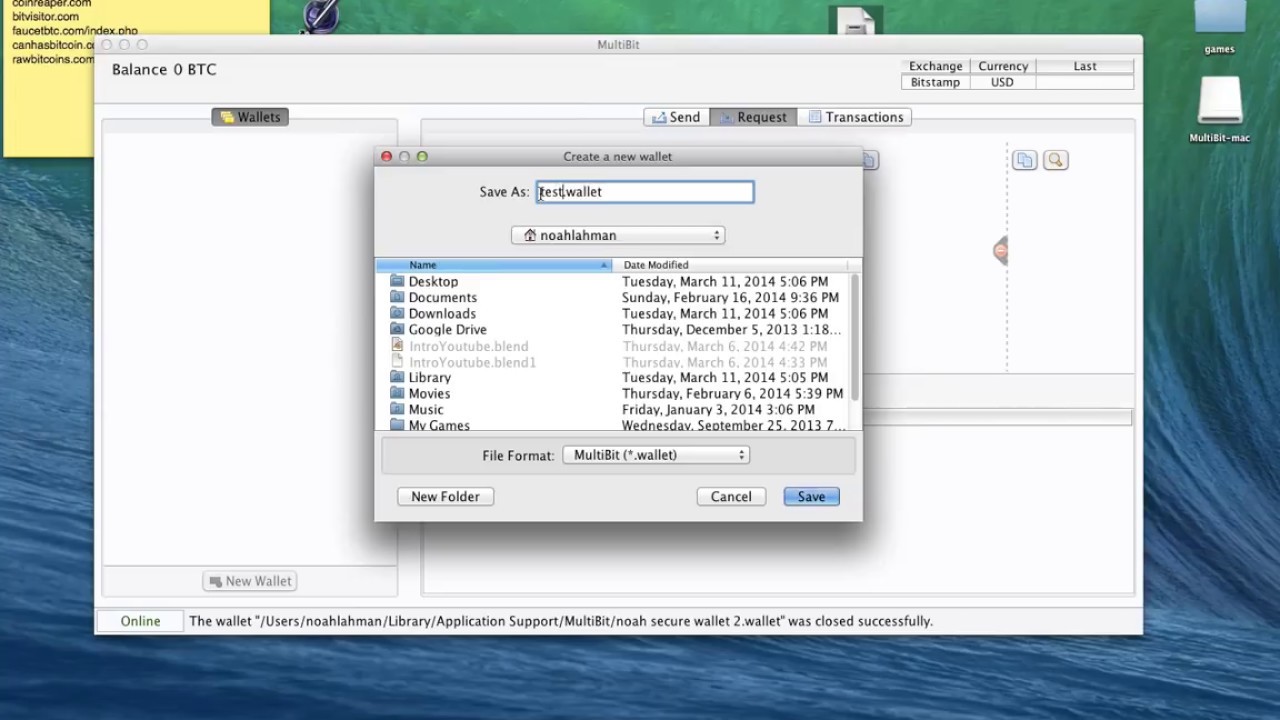The height and width of the screenshot is (720, 1280).
Task: Click the Downloads folder icon
Action: 397,313
